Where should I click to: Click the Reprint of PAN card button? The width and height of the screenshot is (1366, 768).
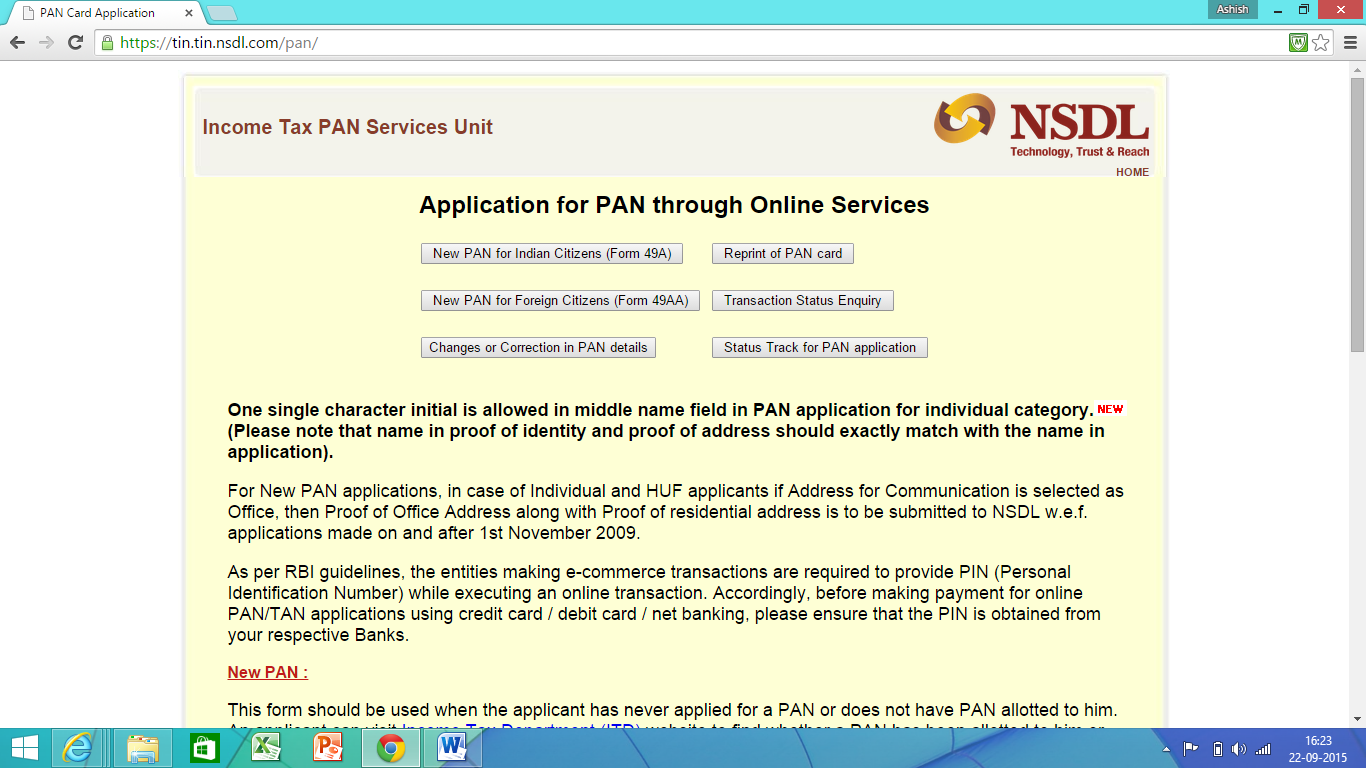pyautogui.click(x=783, y=253)
